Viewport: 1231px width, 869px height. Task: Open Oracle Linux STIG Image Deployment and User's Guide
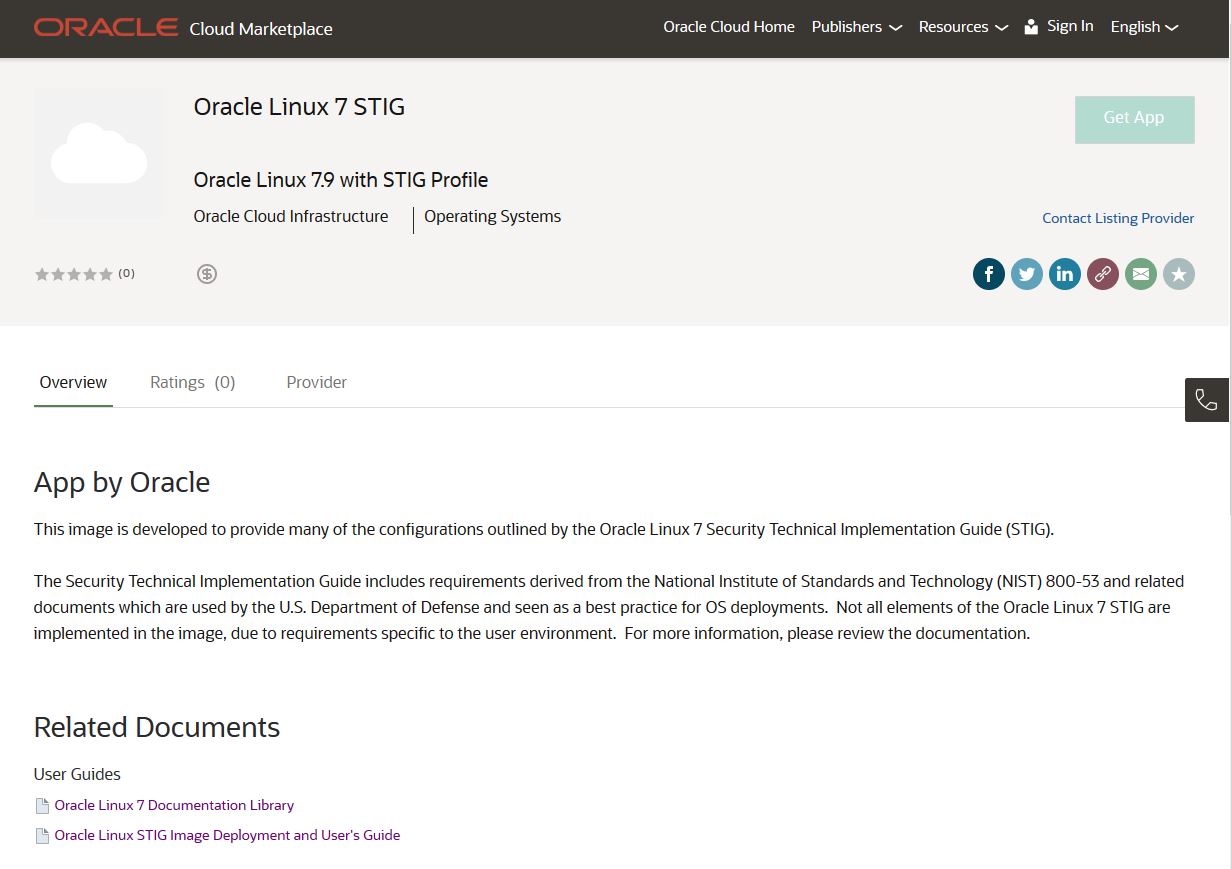click(x=227, y=834)
